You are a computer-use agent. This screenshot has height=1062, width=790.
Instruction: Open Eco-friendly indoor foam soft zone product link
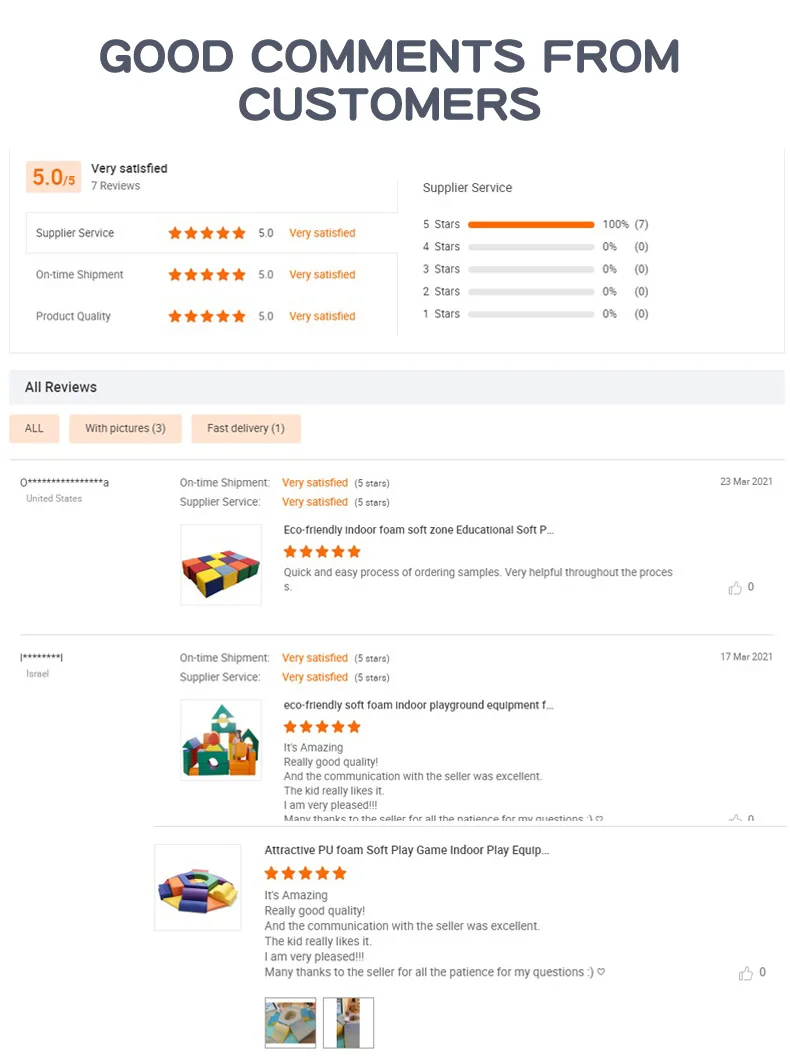418,530
